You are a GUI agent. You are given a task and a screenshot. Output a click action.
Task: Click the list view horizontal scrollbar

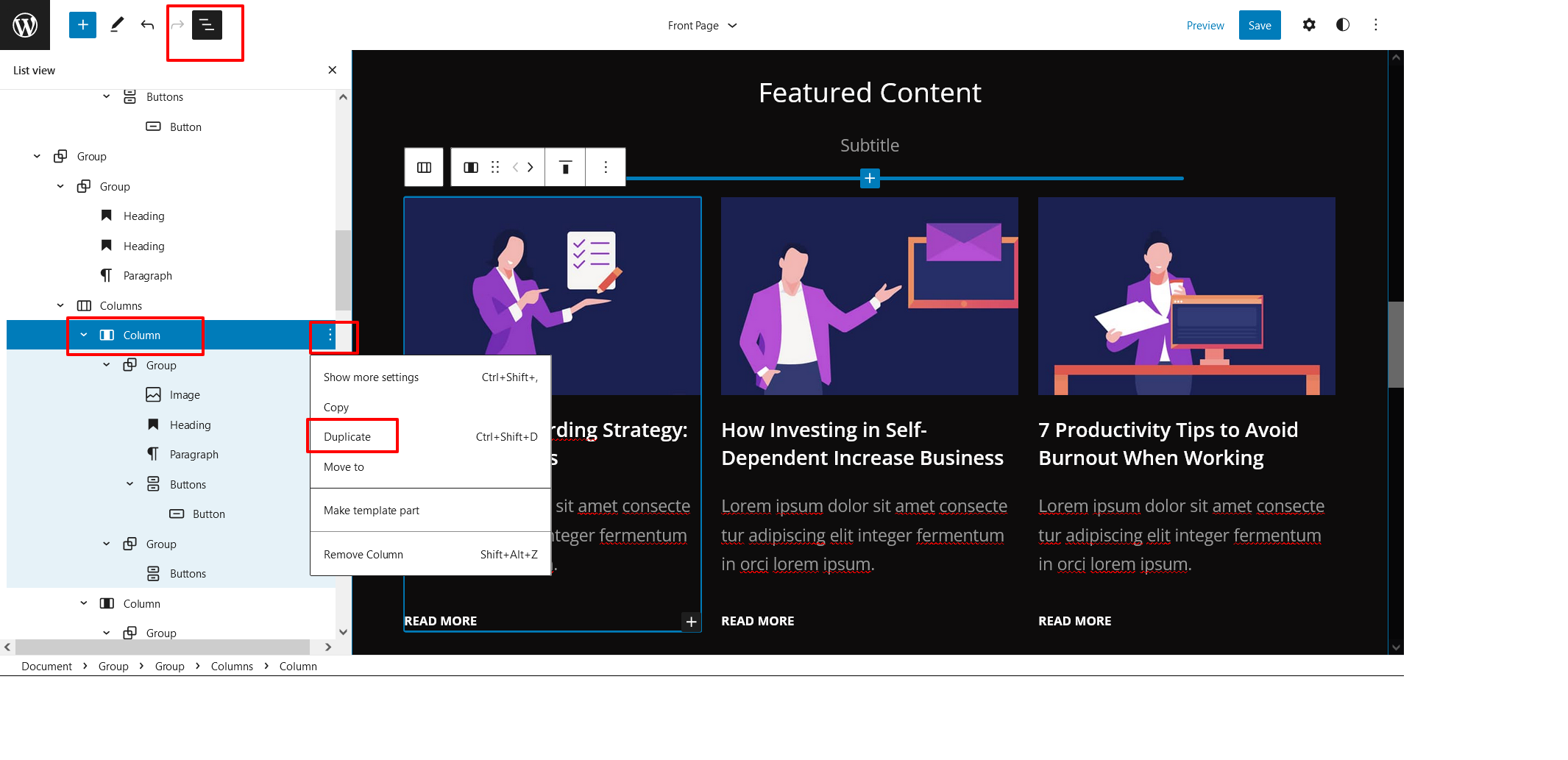coord(162,647)
